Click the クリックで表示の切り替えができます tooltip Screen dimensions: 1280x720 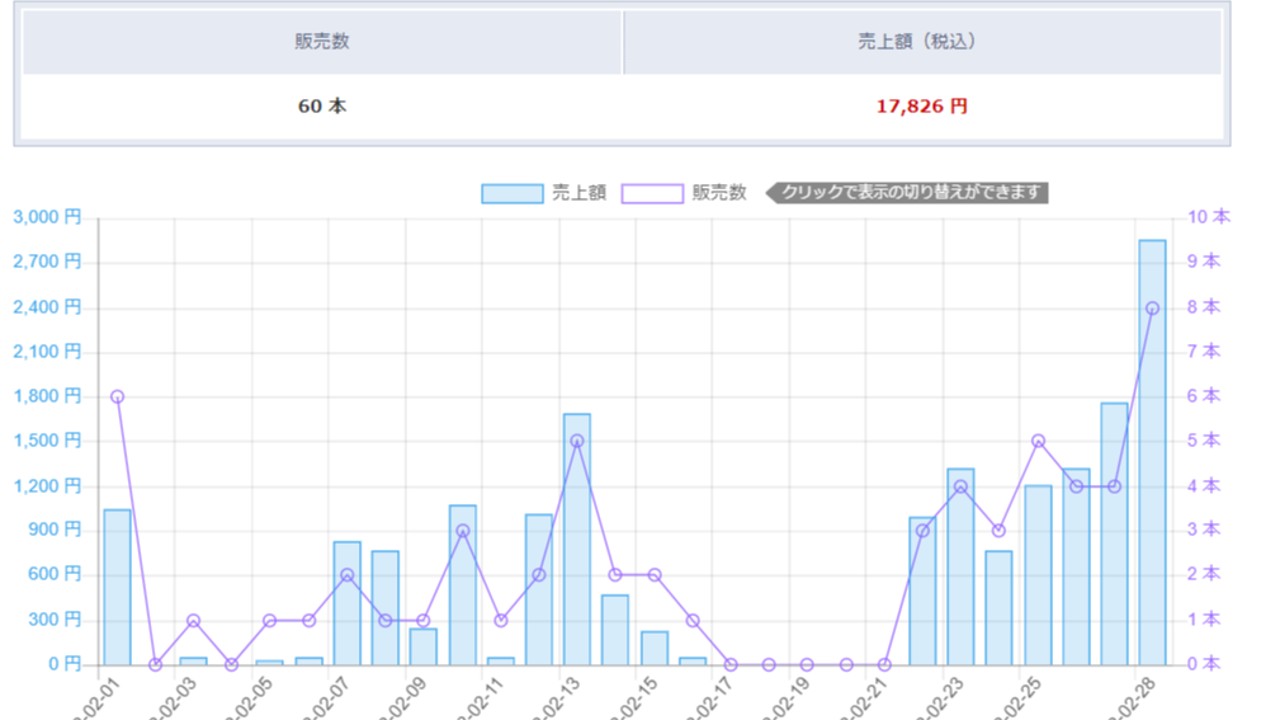[908, 193]
